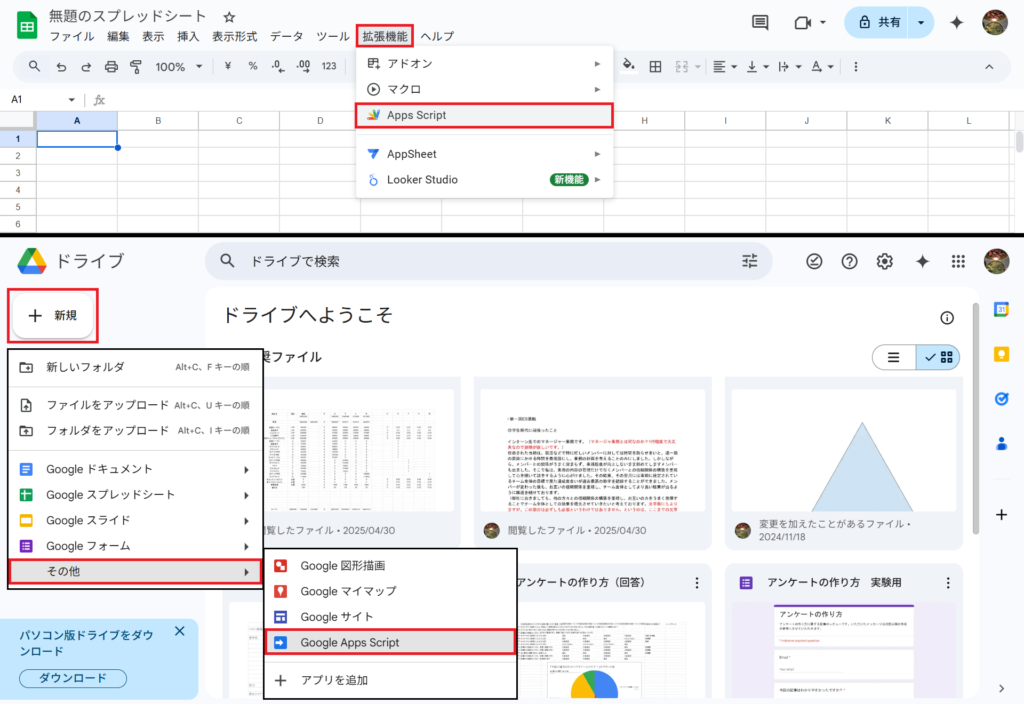1024x704 pixels.
Task: Open more actions for アンケートの作り方 実験用
Action: (x=948, y=583)
